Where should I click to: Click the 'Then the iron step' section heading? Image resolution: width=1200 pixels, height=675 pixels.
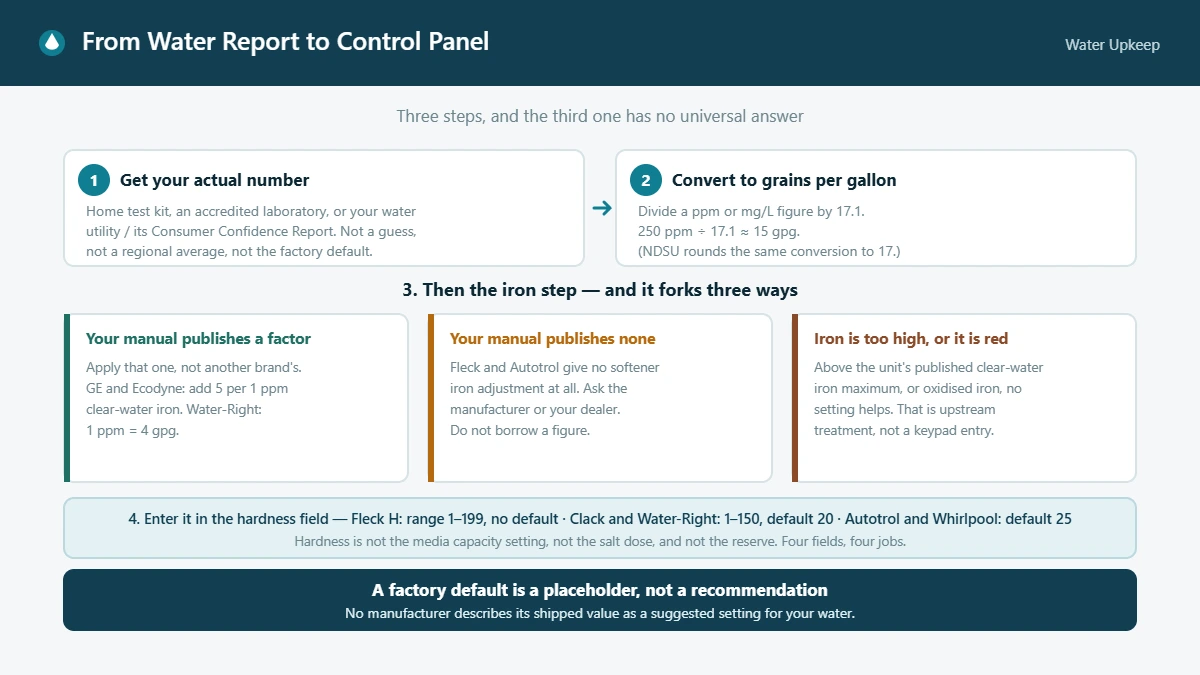coord(600,290)
